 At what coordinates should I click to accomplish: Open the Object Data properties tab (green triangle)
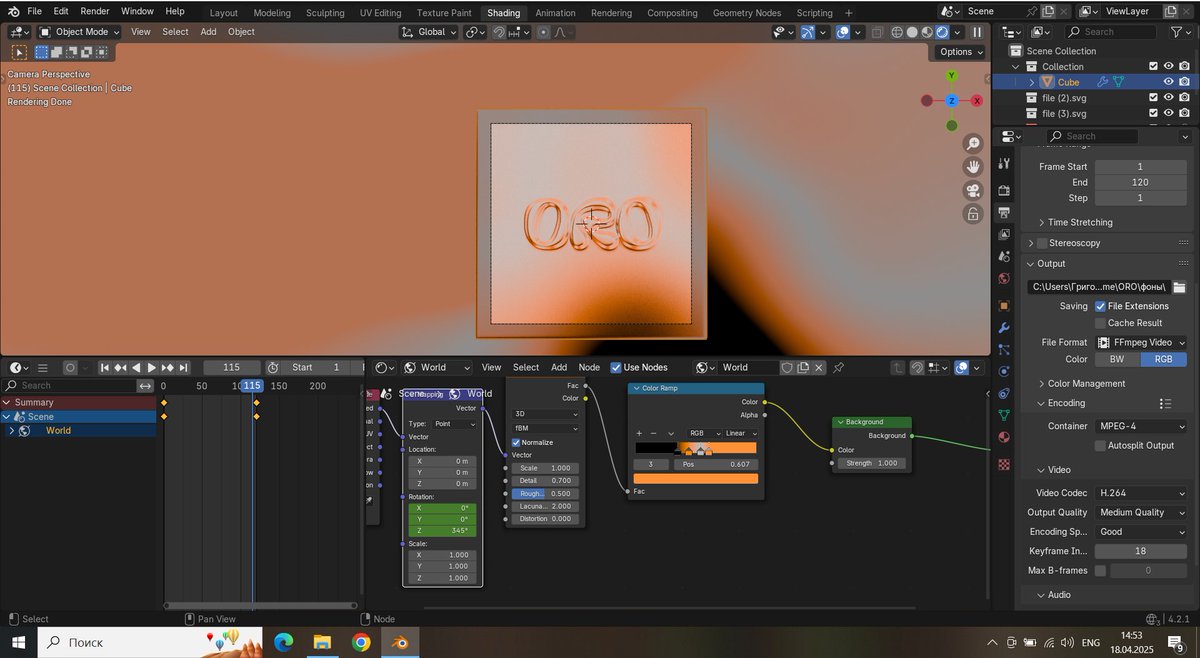click(x=1004, y=414)
